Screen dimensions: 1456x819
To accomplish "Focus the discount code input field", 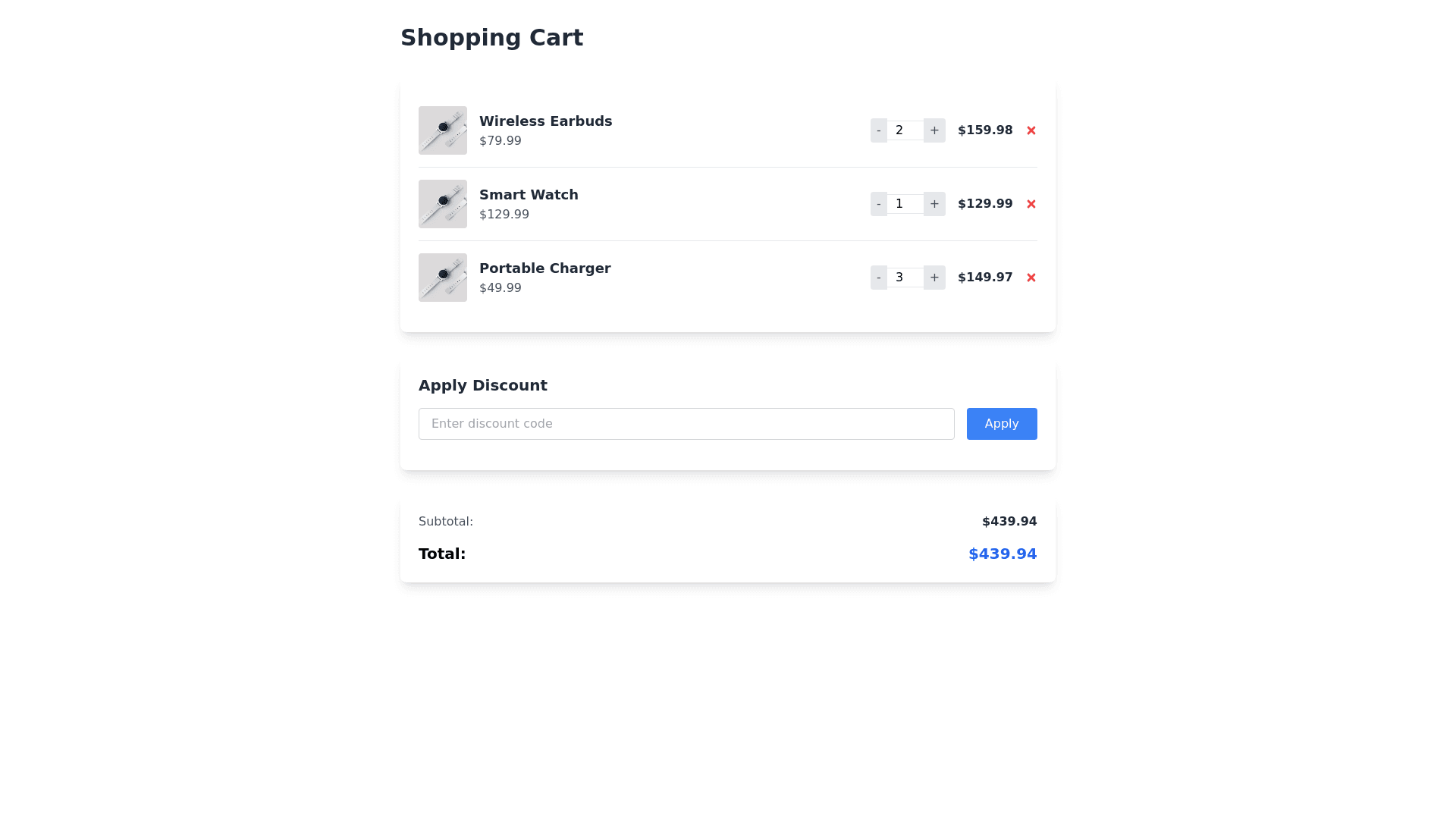I will 686,424.
